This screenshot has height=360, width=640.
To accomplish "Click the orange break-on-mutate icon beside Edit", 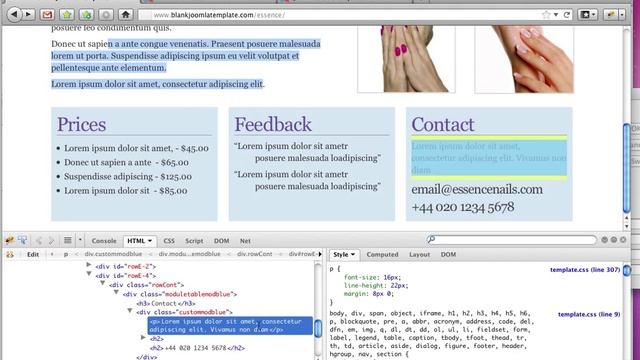I will pos(9,254).
